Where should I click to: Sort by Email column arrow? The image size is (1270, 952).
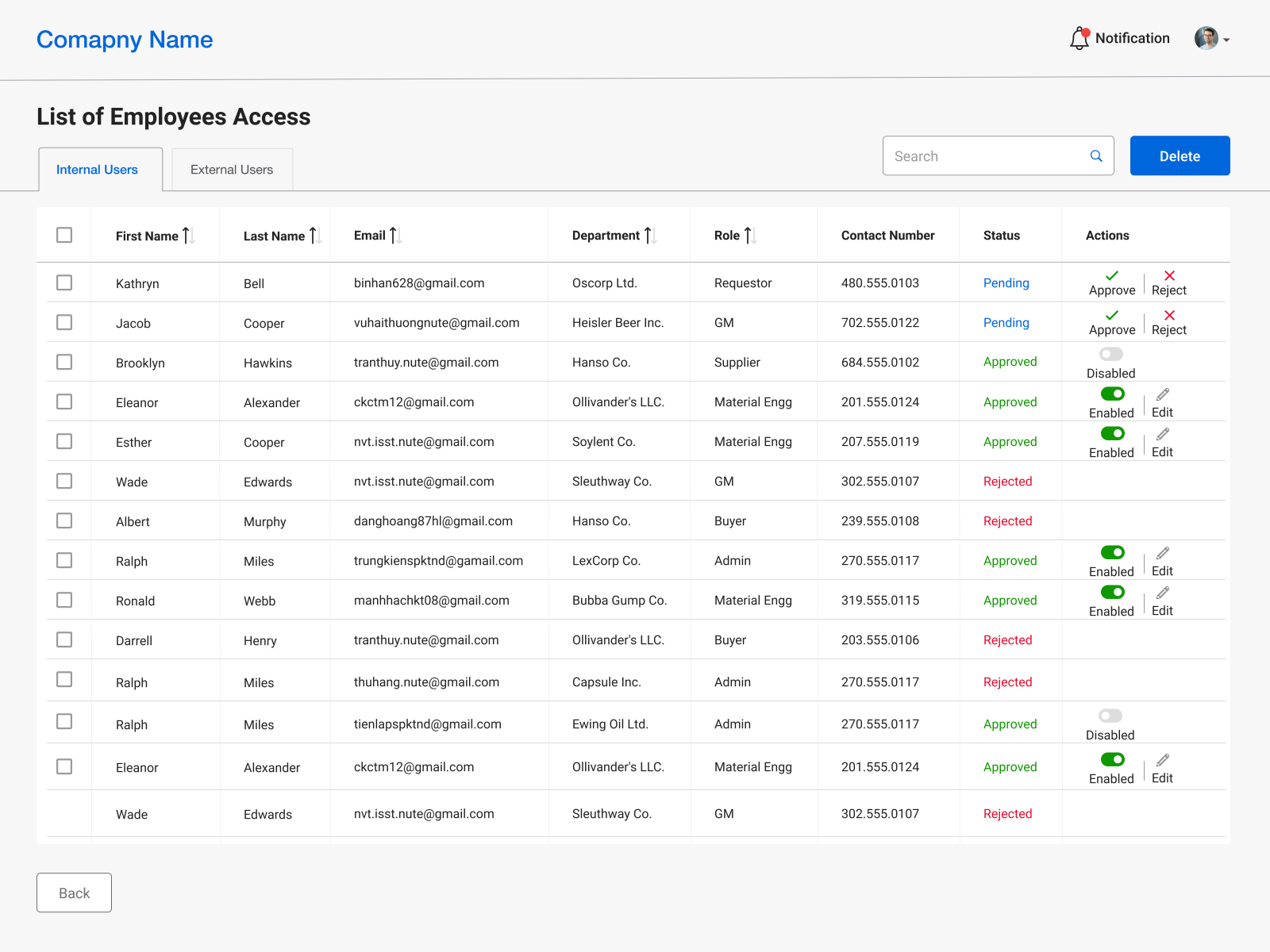coord(395,236)
